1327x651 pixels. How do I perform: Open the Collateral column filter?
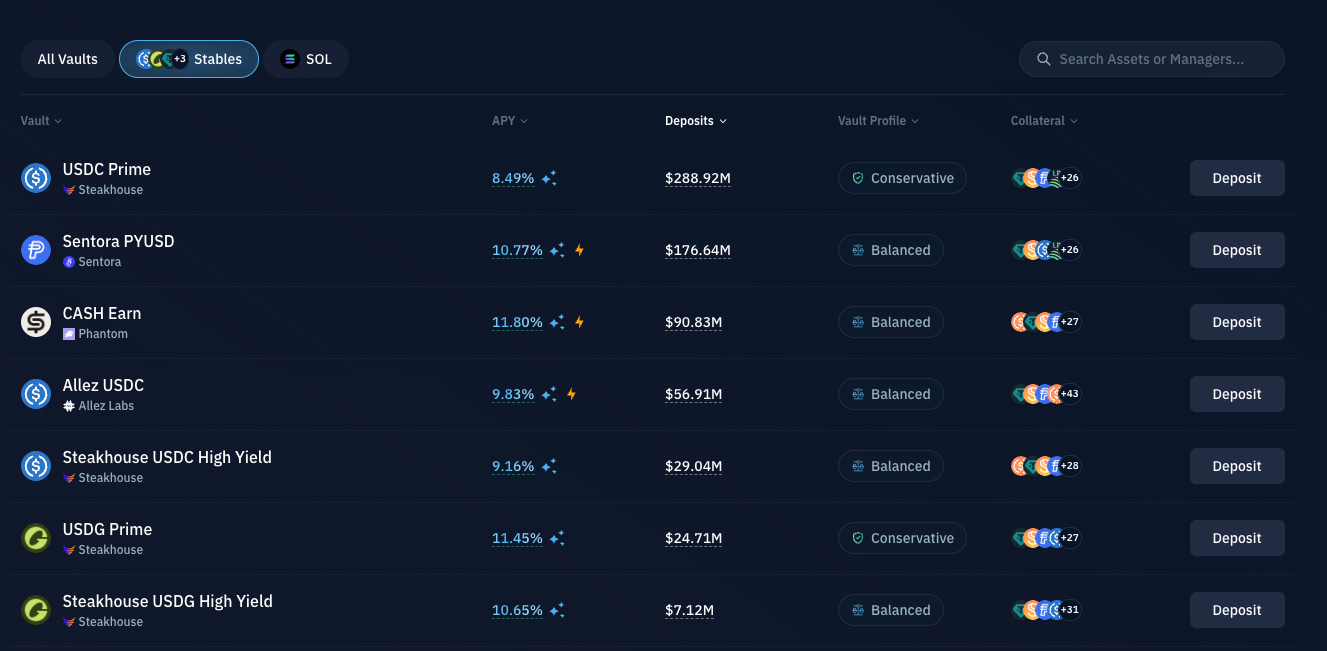[1044, 121]
